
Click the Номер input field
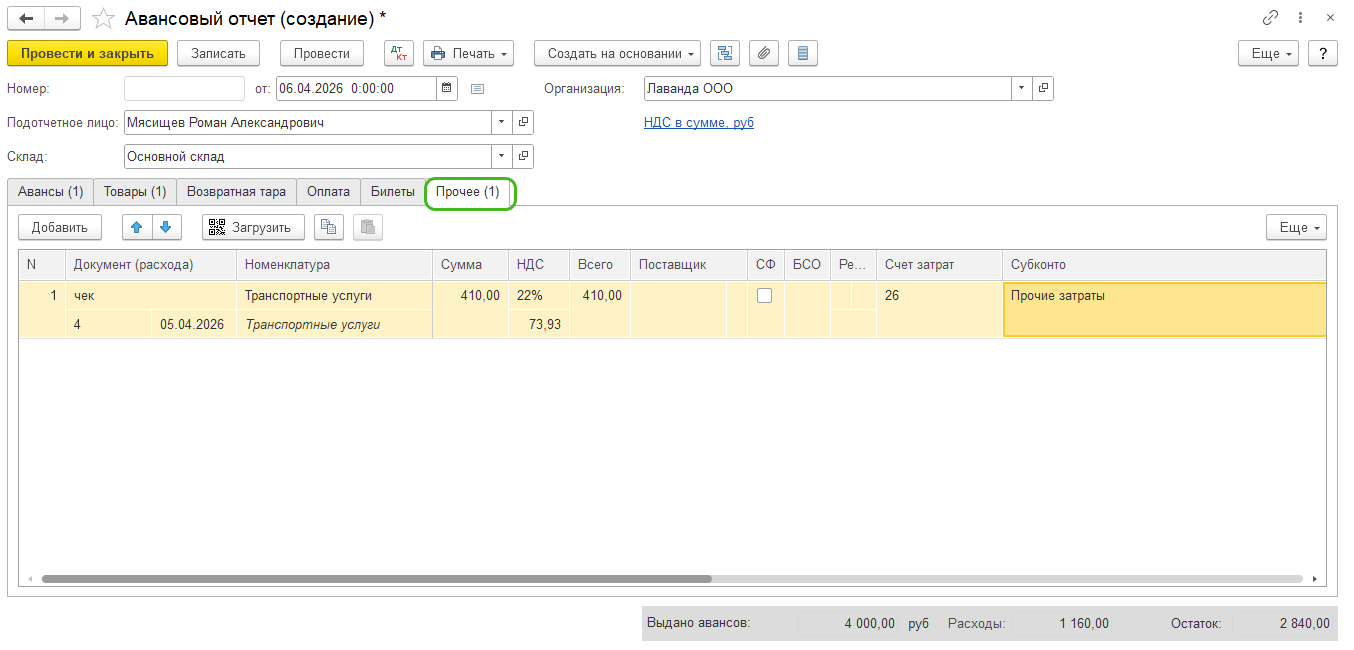coord(184,88)
